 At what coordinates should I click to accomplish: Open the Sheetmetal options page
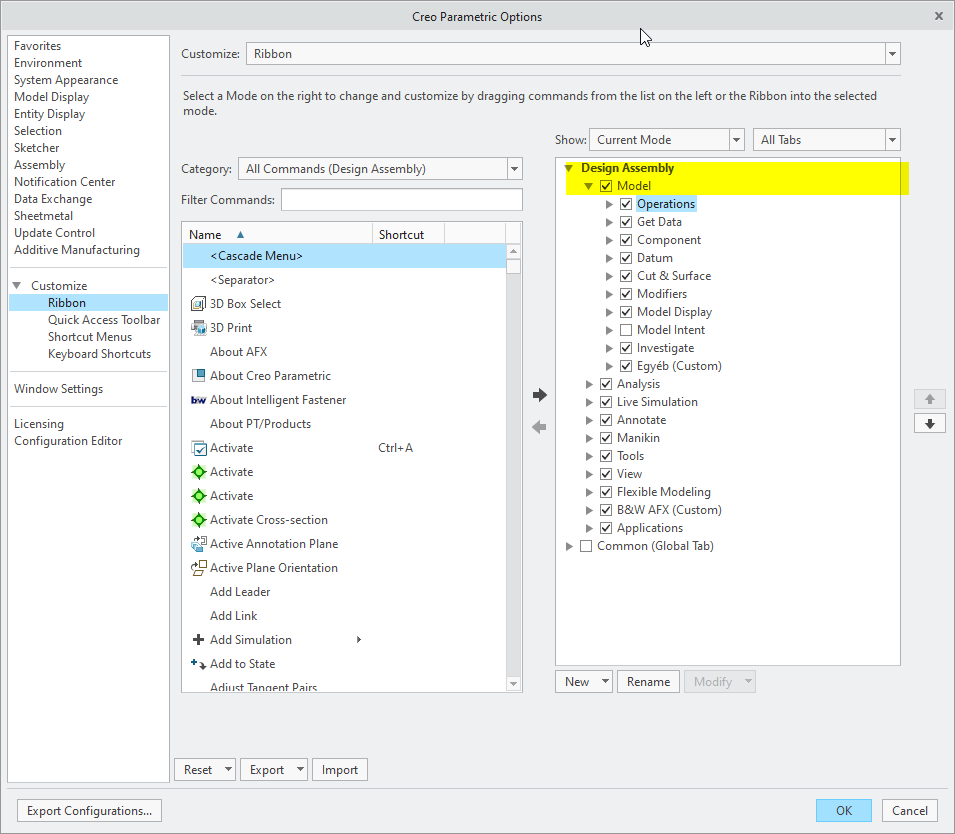(x=43, y=216)
